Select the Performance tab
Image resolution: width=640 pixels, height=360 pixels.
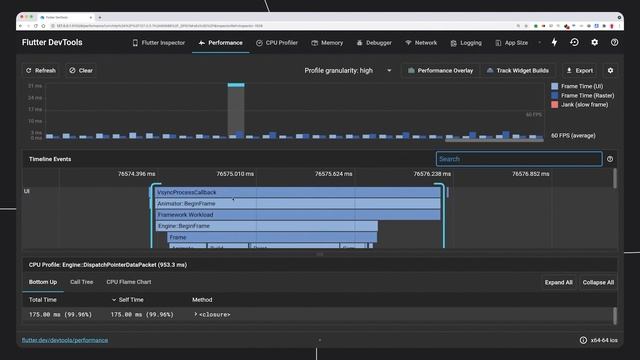point(220,43)
